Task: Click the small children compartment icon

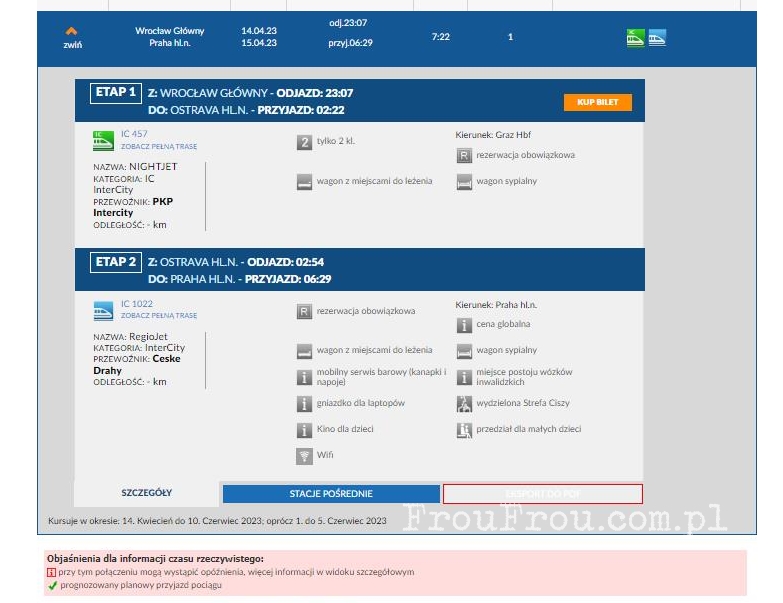Action: [x=464, y=430]
